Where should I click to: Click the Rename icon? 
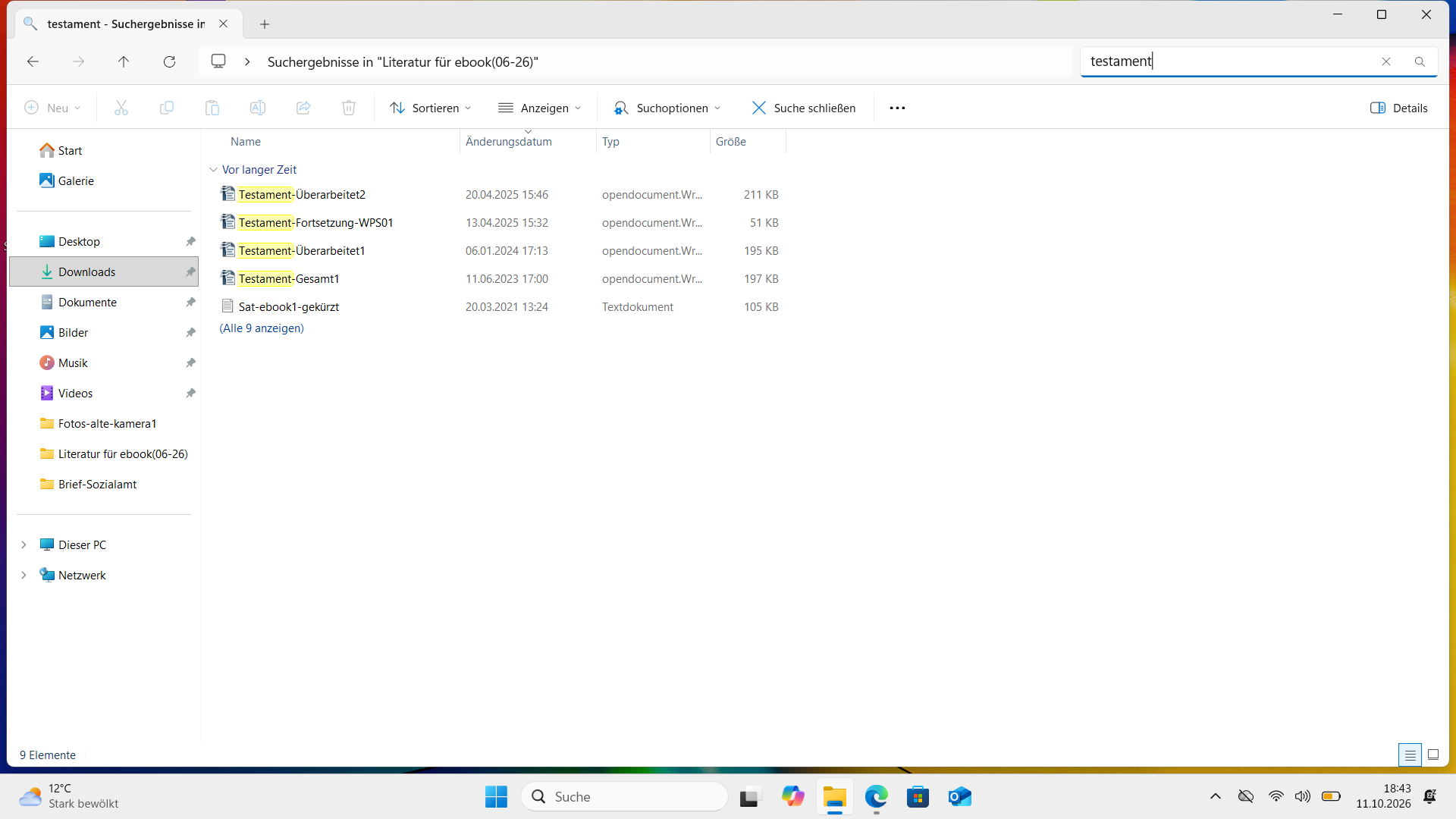coord(258,108)
